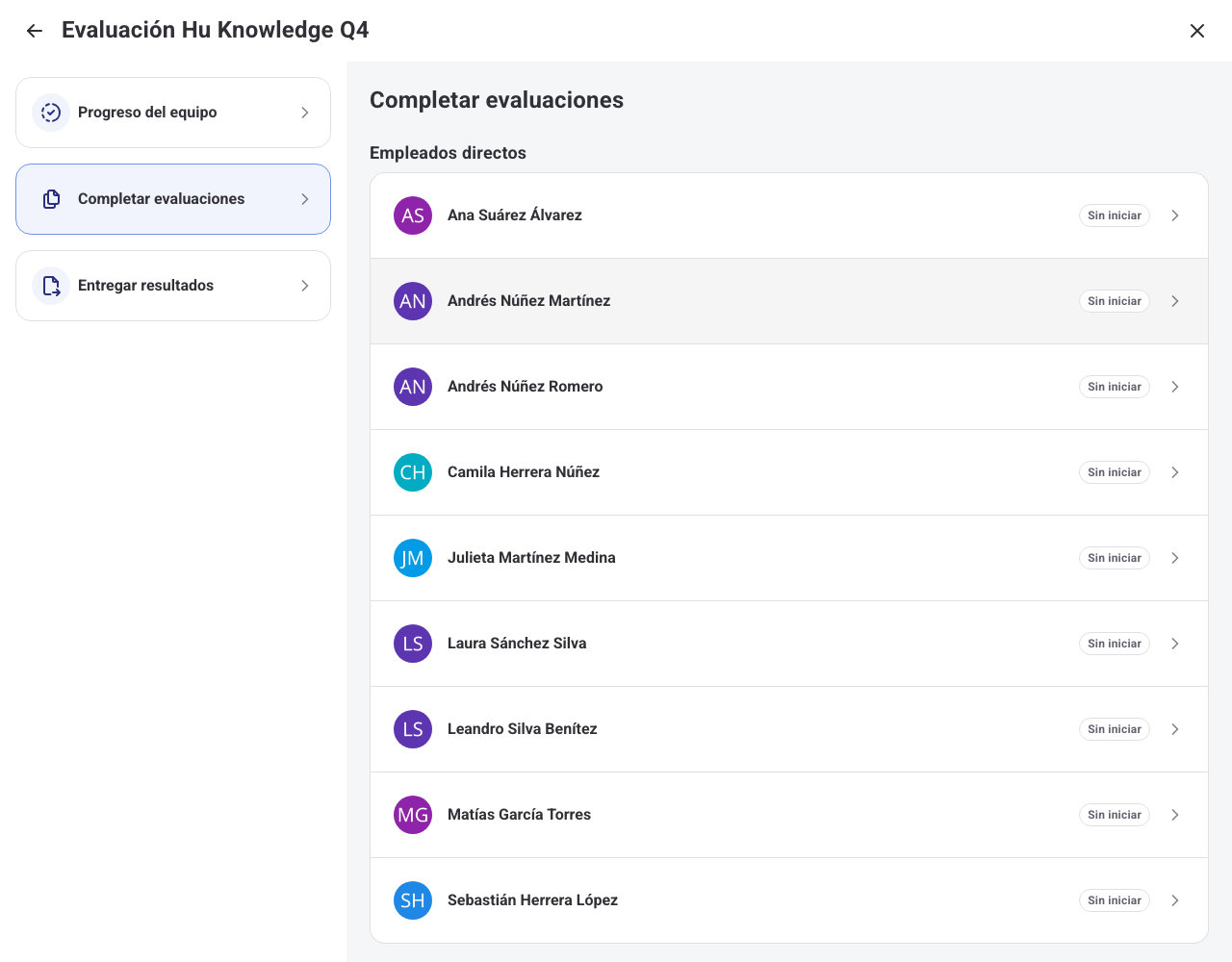This screenshot has height=962, width=1232.
Task: Click the AN avatar of Andrés Núñez Romero
Action: pos(413,387)
